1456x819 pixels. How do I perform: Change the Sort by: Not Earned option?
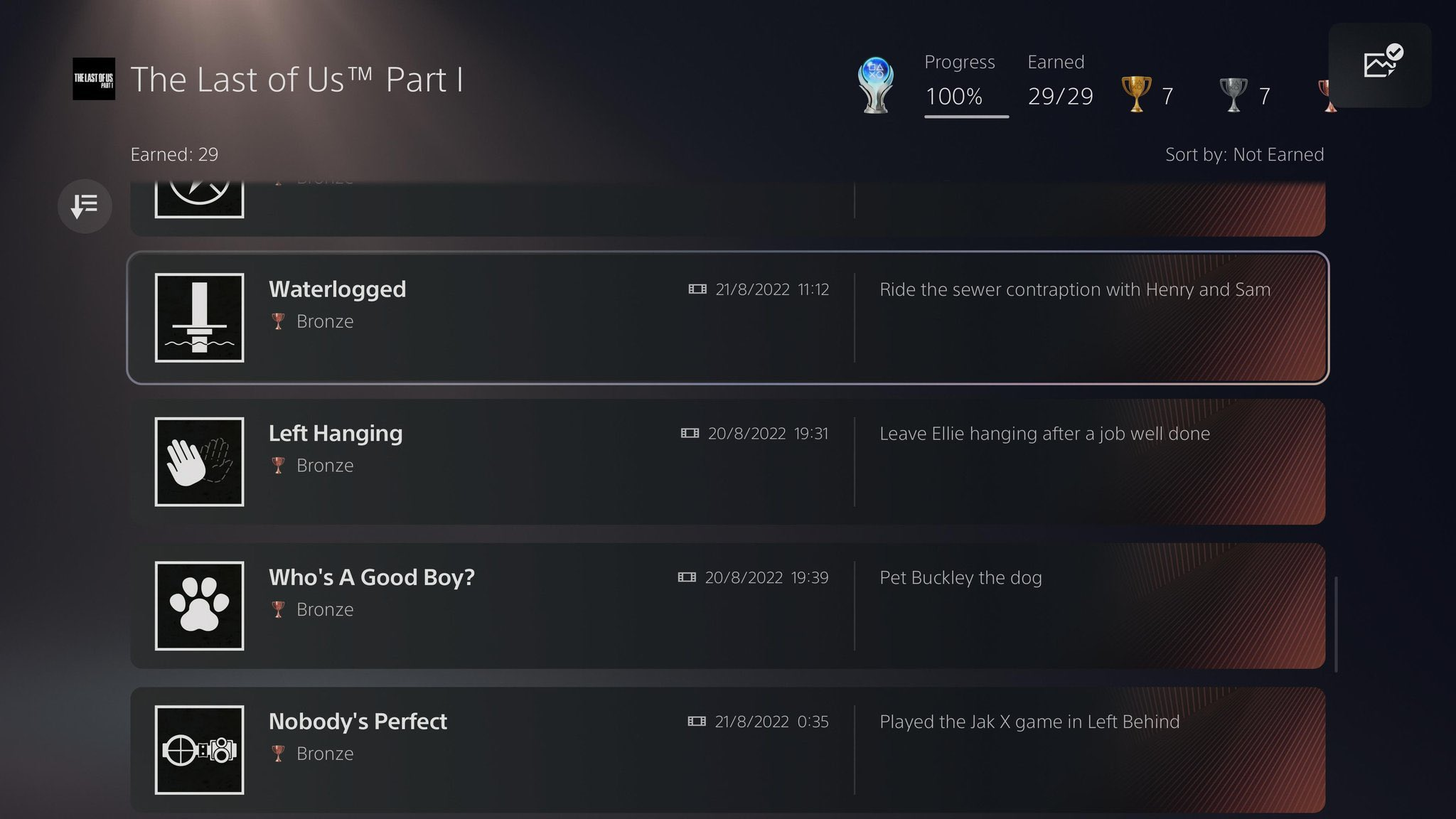pyautogui.click(x=1244, y=154)
